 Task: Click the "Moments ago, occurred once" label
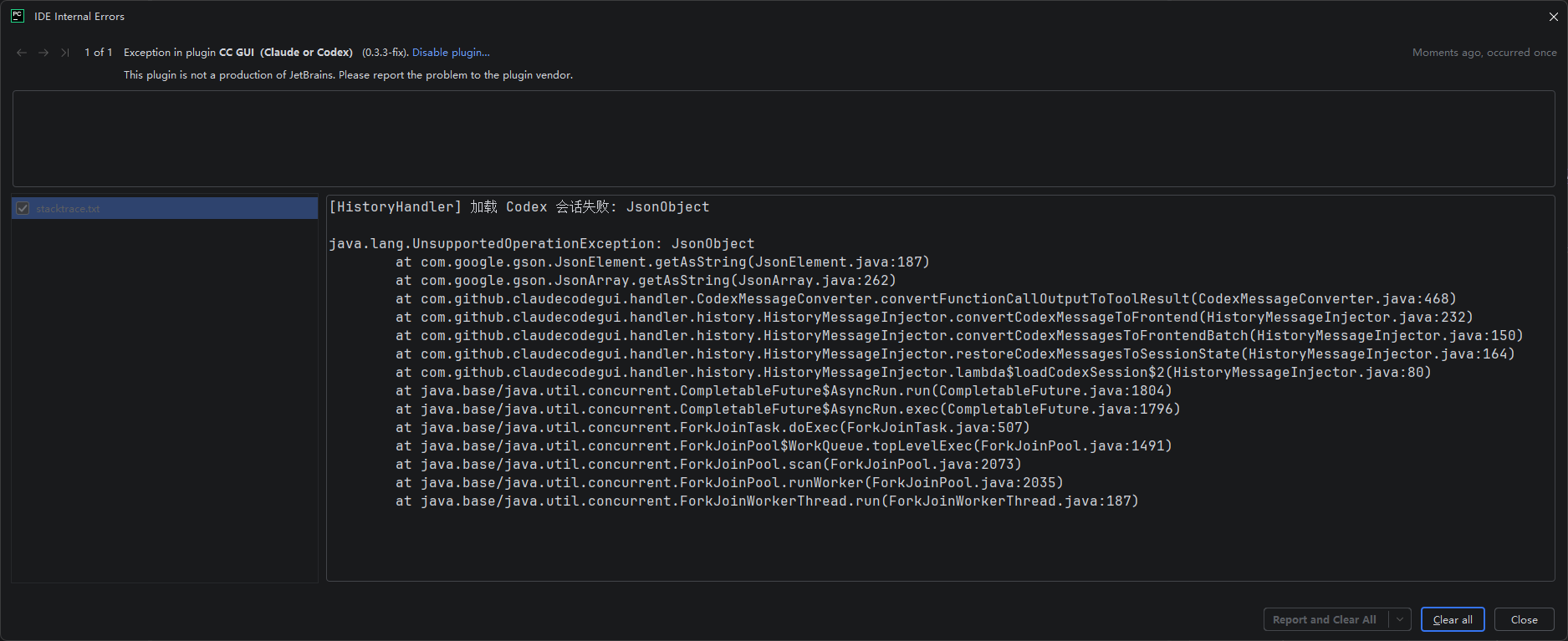[x=1484, y=52]
